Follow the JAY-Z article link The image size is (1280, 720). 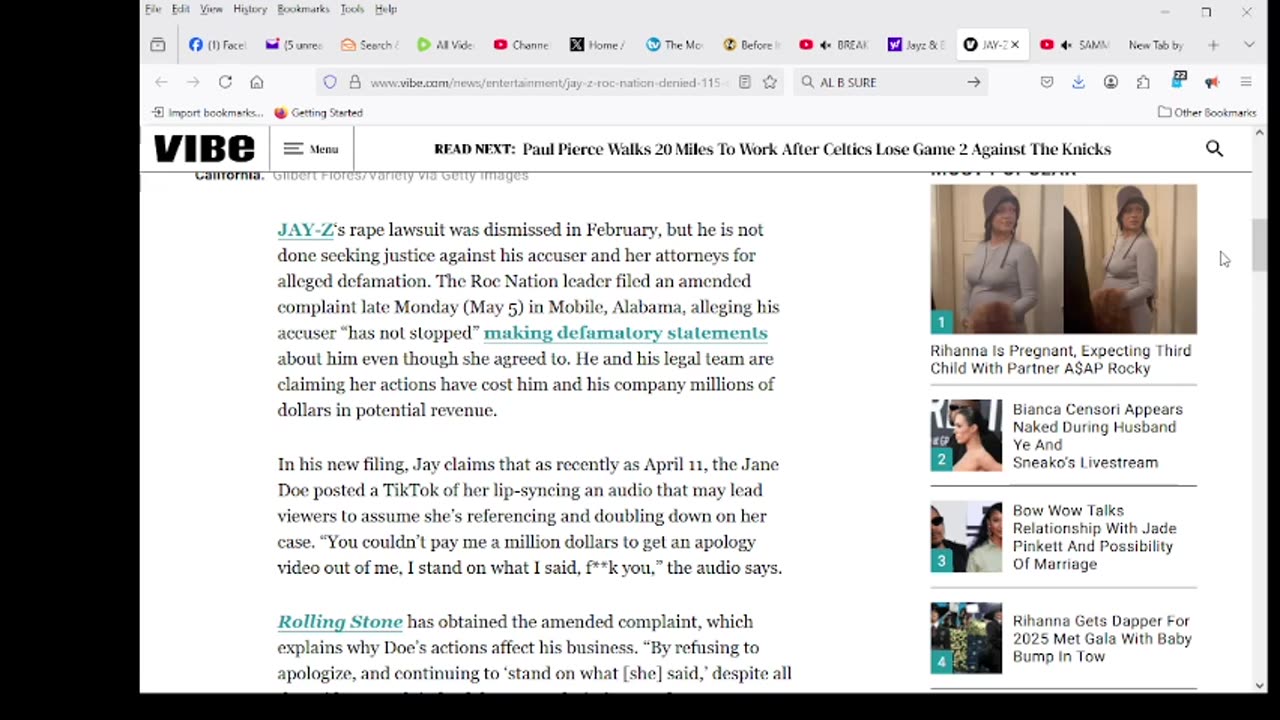click(305, 230)
